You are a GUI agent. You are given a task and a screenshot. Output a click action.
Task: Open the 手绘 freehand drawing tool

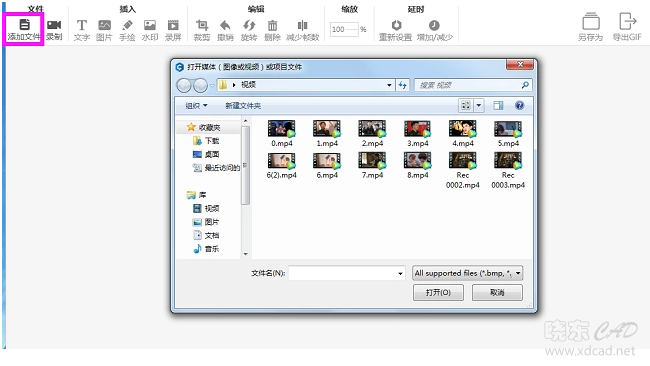click(127, 25)
